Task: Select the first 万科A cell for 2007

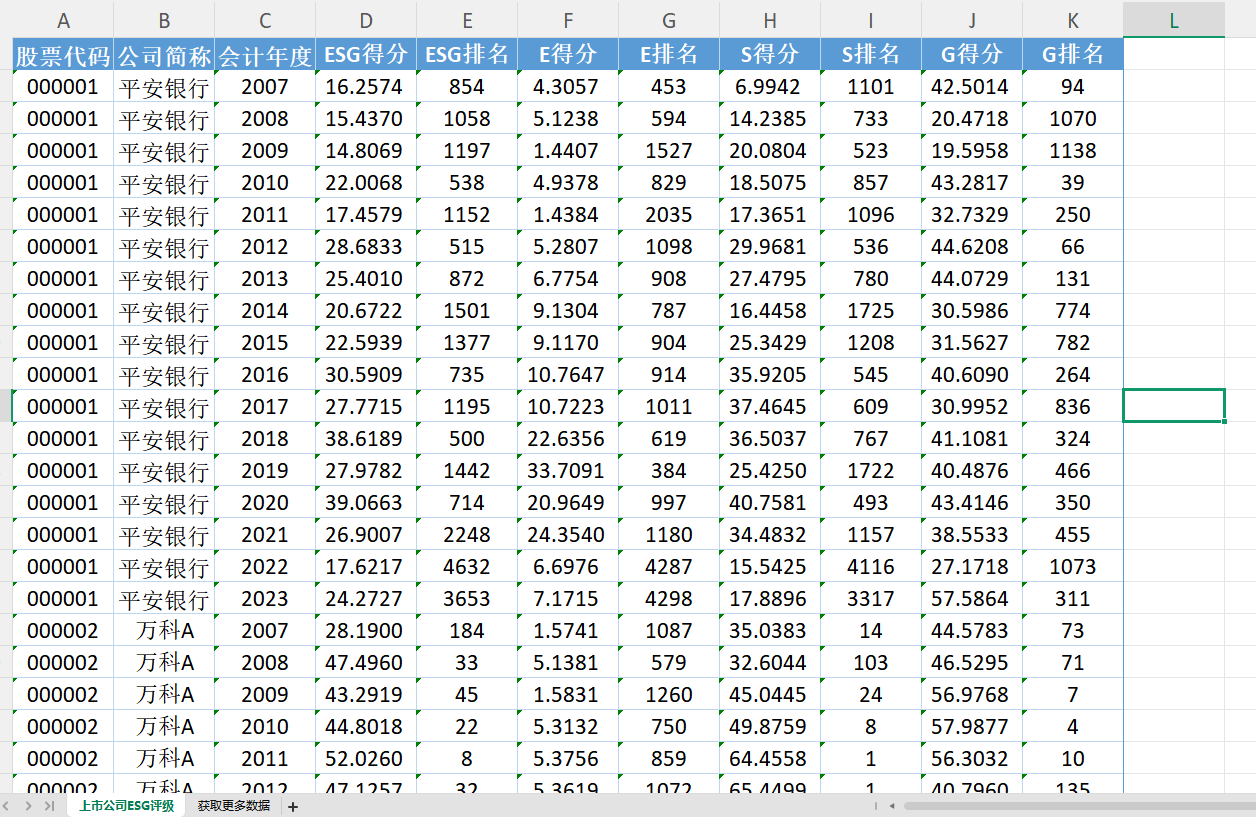Action: [164, 631]
